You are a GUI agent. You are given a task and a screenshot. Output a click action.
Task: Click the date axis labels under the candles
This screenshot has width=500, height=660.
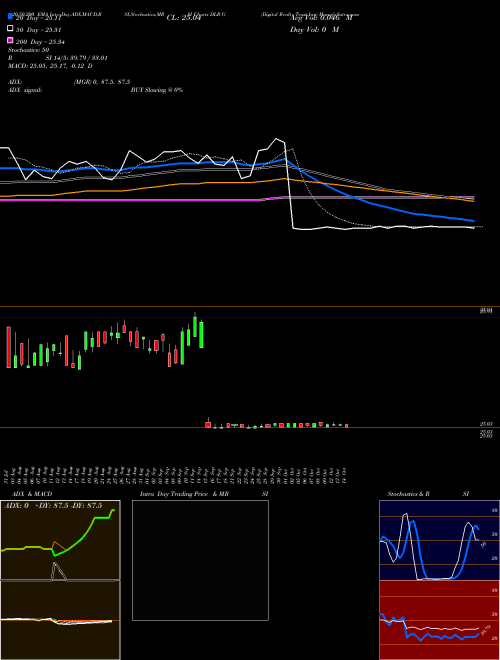click(x=176, y=476)
